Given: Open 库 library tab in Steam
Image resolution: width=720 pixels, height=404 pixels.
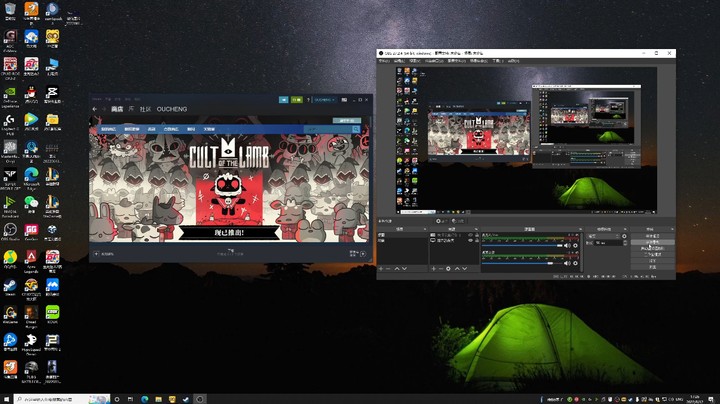Looking at the screenshot, I should [131, 109].
